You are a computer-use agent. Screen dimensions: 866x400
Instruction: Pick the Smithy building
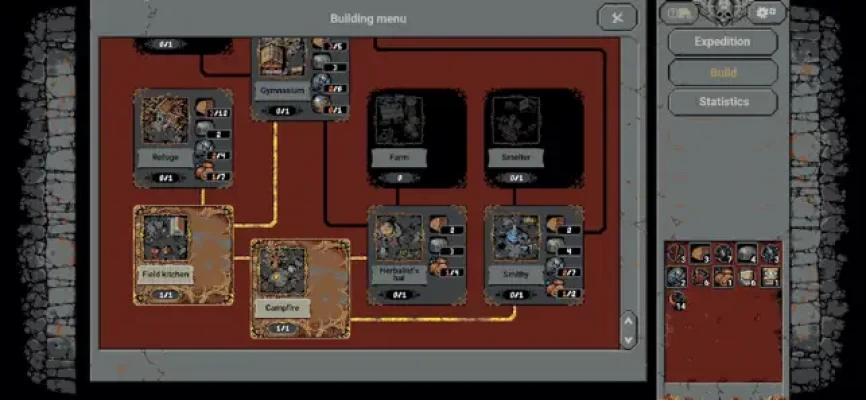click(515, 238)
